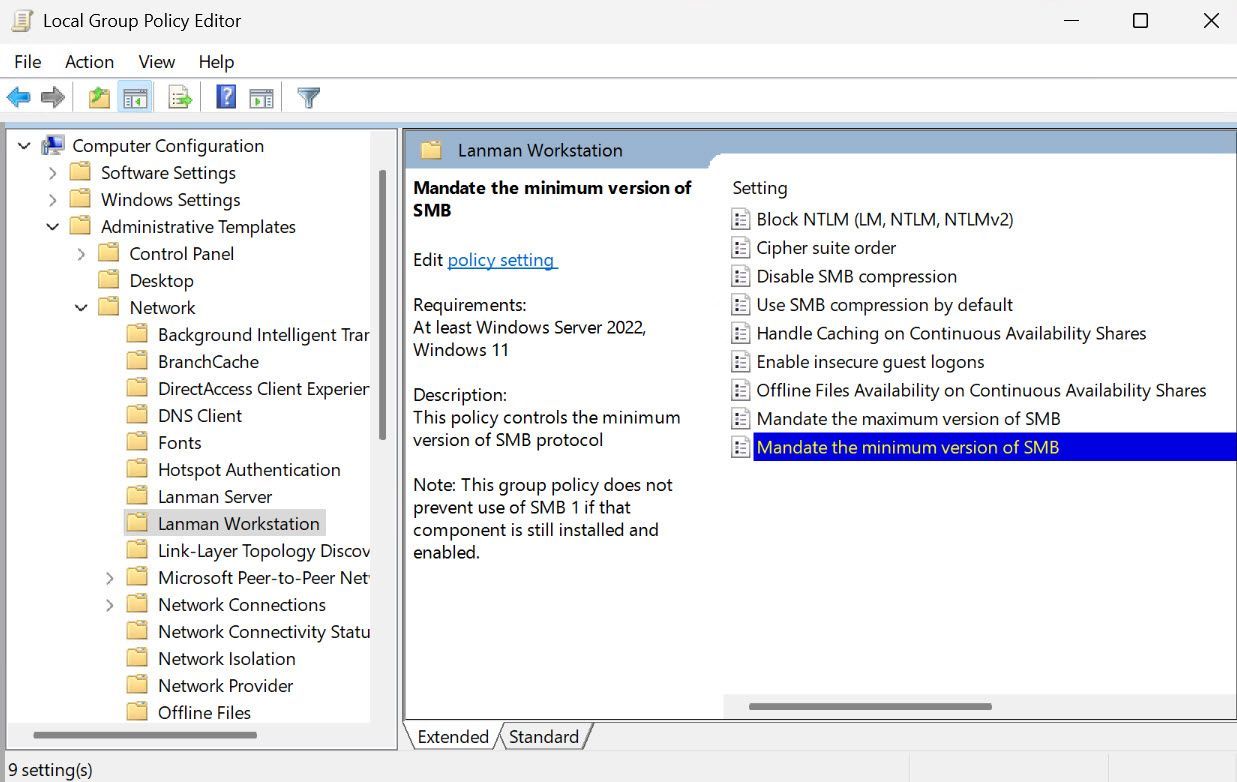The image size is (1237, 782).
Task: Collapse the Administrative Templates node
Action: click(53, 226)
